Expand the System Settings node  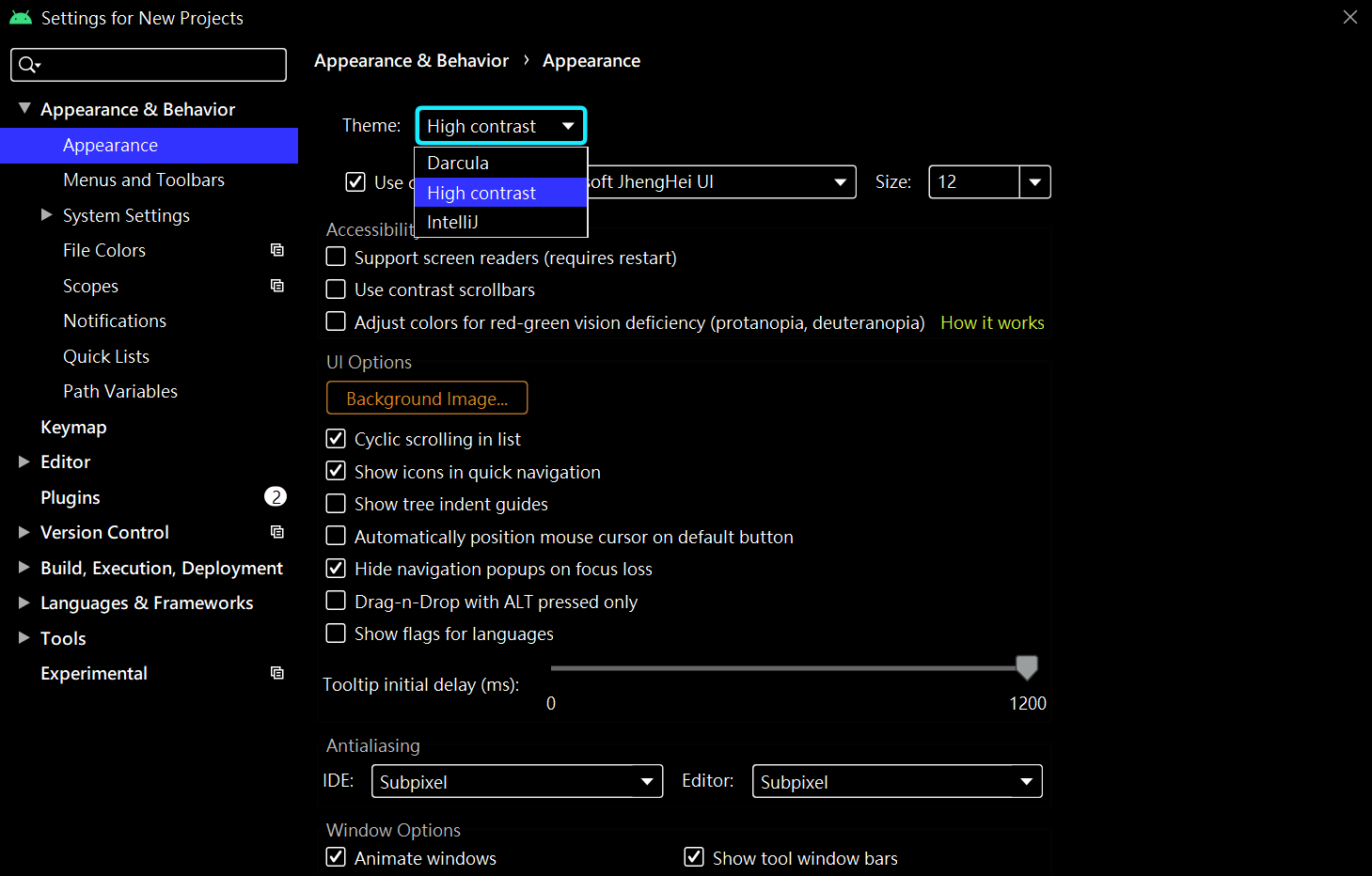coord(46,215)
